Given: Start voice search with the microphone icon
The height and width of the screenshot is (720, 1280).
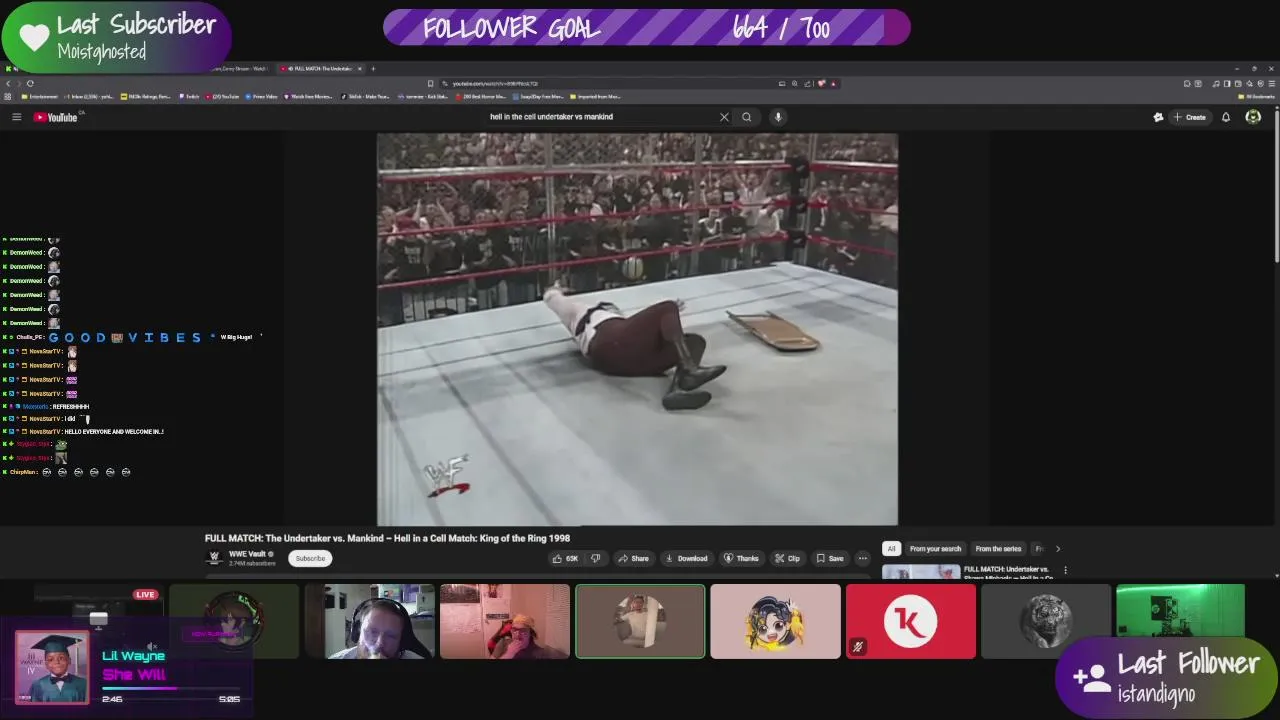Looking at the screenshot, I should coord(778,117).
